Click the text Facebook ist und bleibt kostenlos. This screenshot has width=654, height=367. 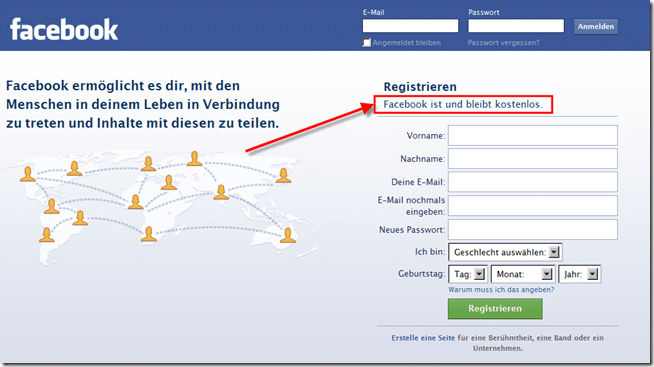click(463, 104)
